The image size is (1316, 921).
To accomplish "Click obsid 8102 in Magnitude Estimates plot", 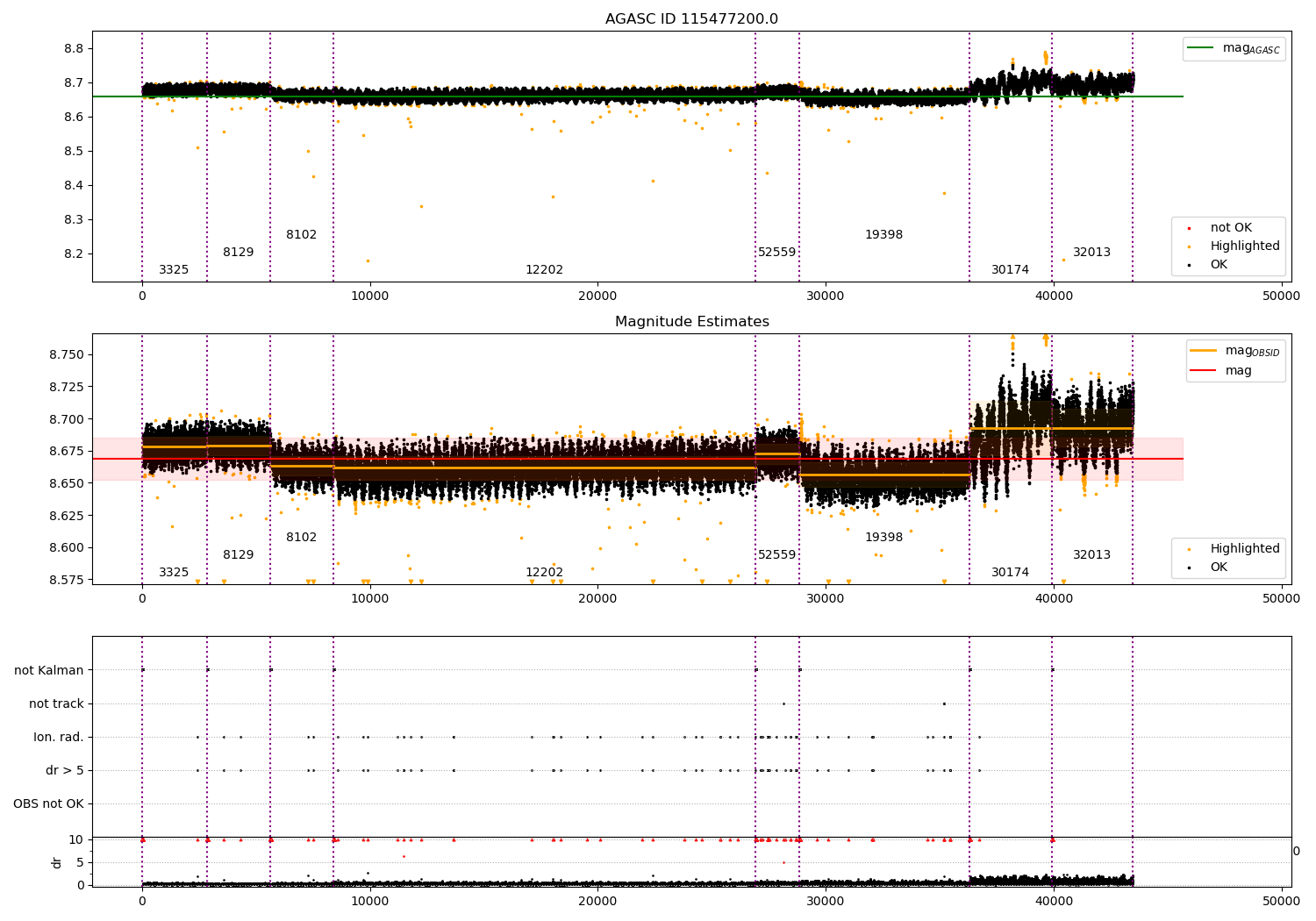I will [x=301, y=538].
